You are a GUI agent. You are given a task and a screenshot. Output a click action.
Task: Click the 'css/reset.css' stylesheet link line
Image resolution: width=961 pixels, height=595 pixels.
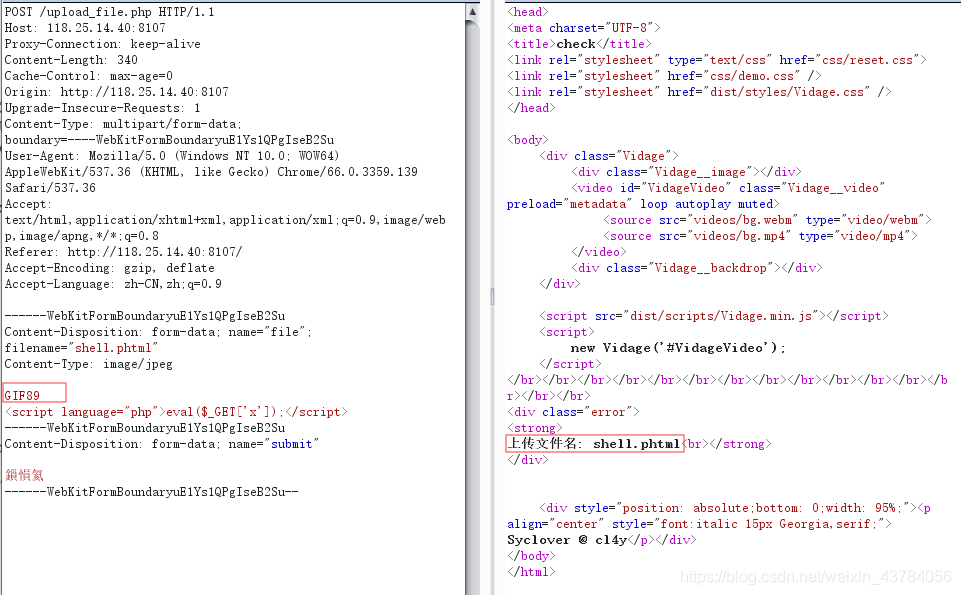tap(716, 59)
